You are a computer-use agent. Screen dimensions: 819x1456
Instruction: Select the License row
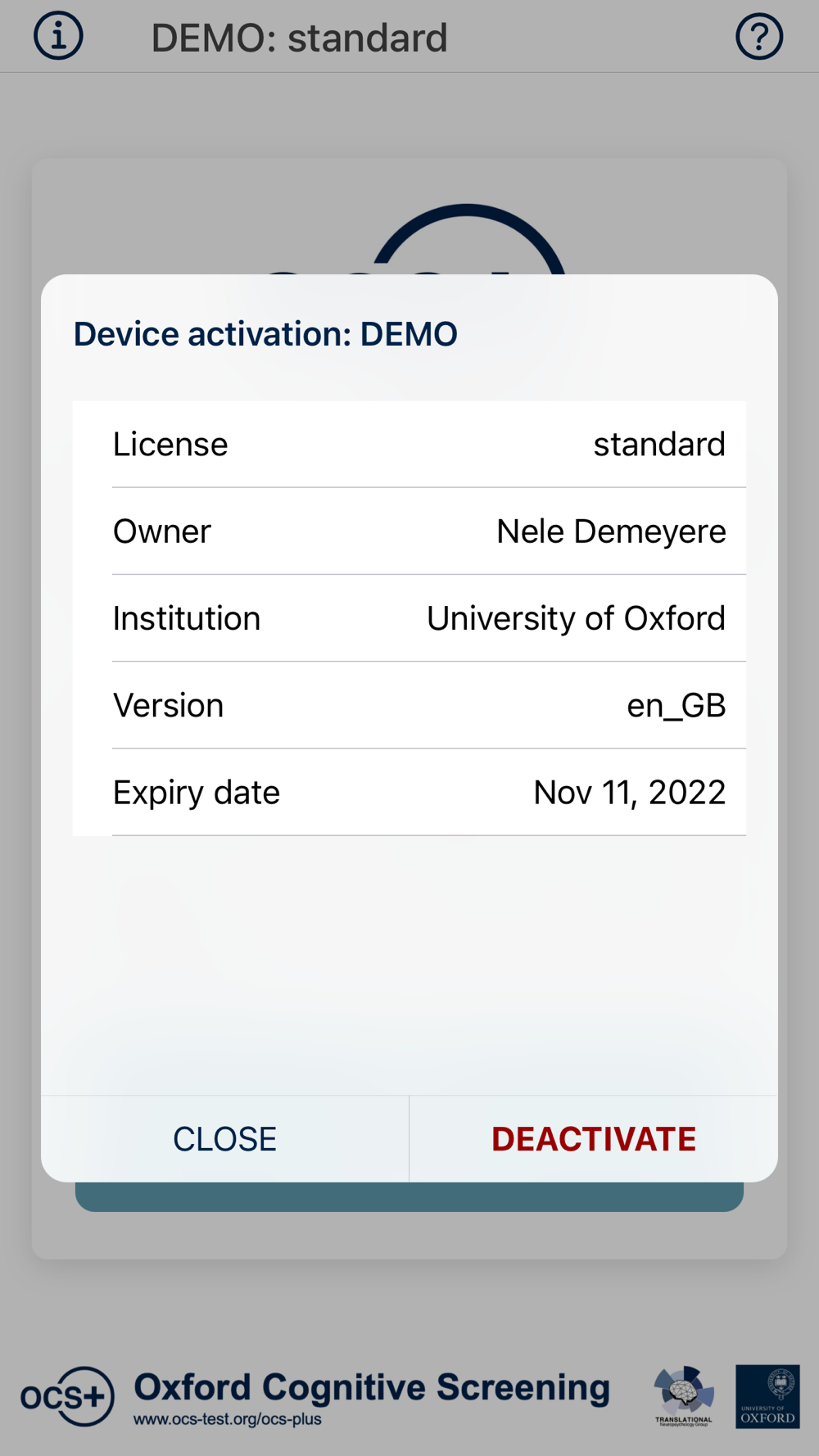click(409, 445)
